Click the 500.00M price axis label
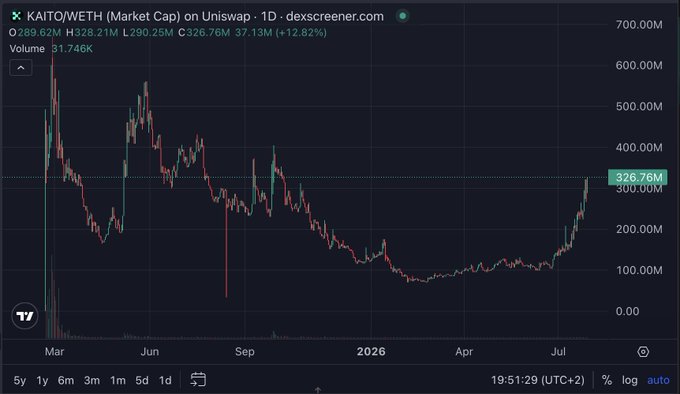680x394 pixels. point(639,107)
